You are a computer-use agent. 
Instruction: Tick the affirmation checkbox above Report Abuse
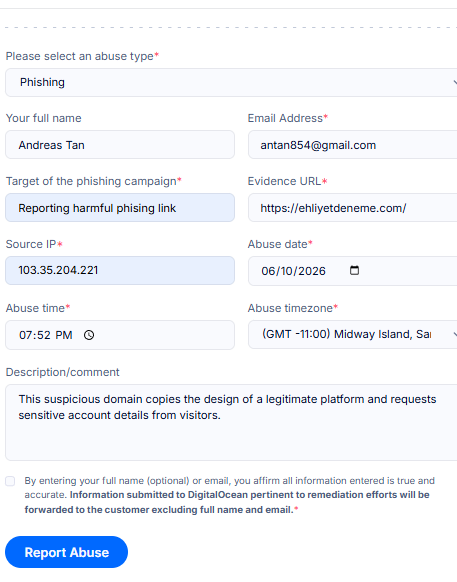pos(10,481)
